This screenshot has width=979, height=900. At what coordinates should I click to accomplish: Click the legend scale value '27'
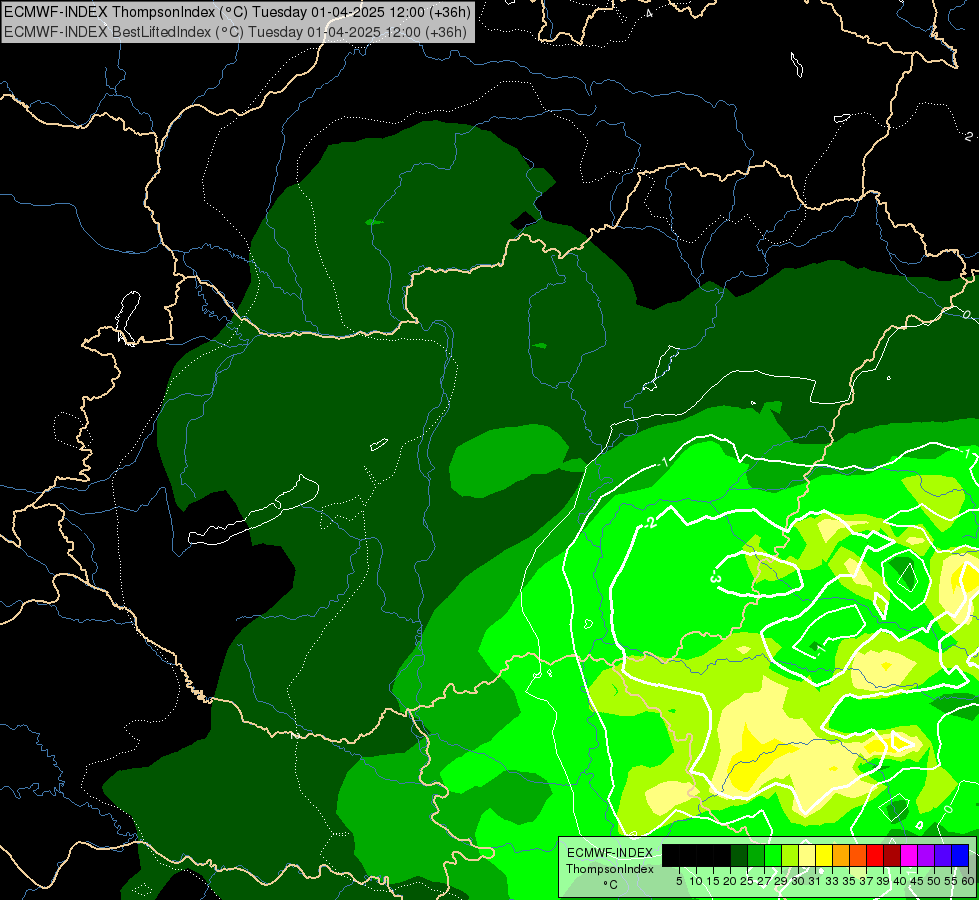coord(764,881)
